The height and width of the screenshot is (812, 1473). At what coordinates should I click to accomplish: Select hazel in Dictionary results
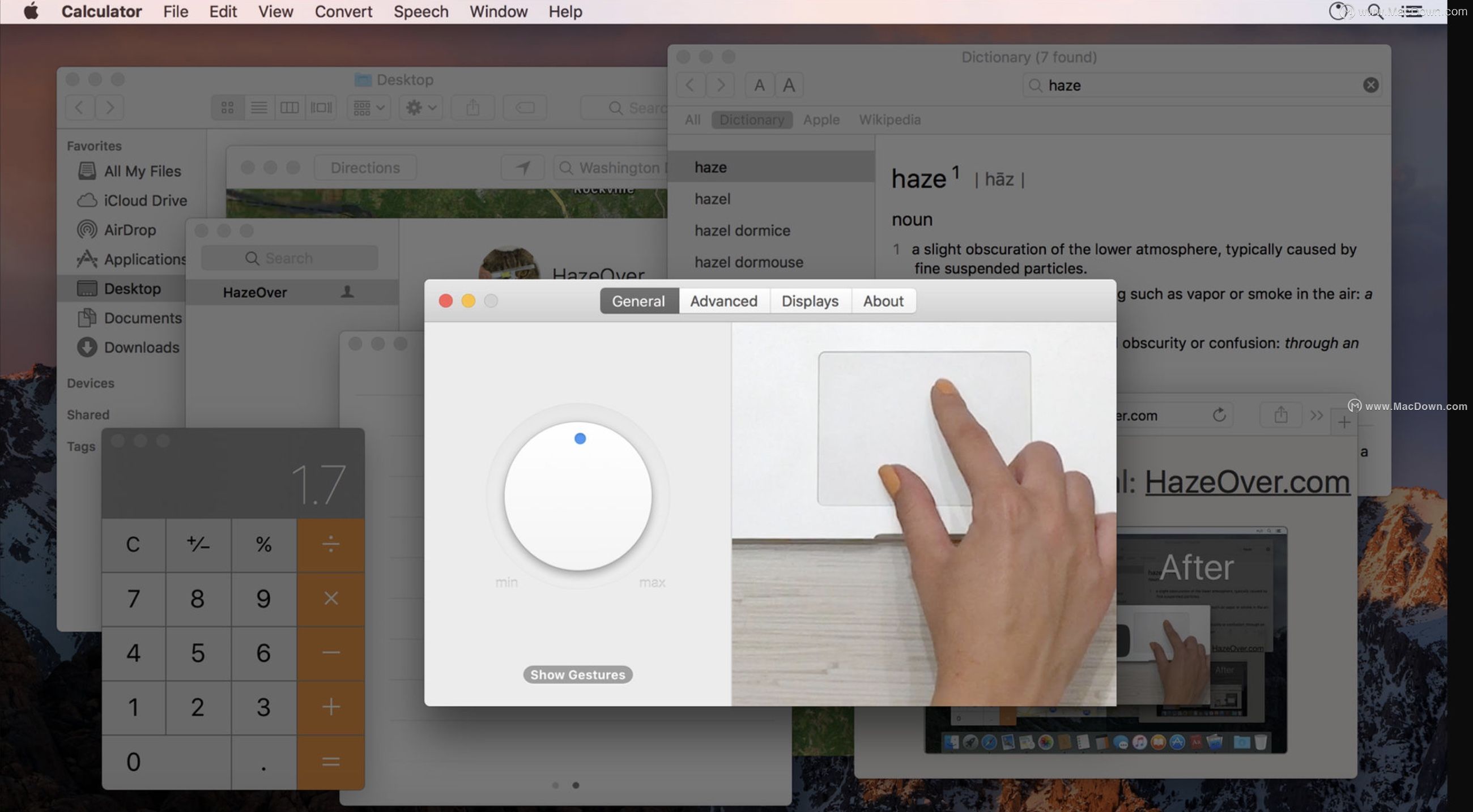point(771,199)
